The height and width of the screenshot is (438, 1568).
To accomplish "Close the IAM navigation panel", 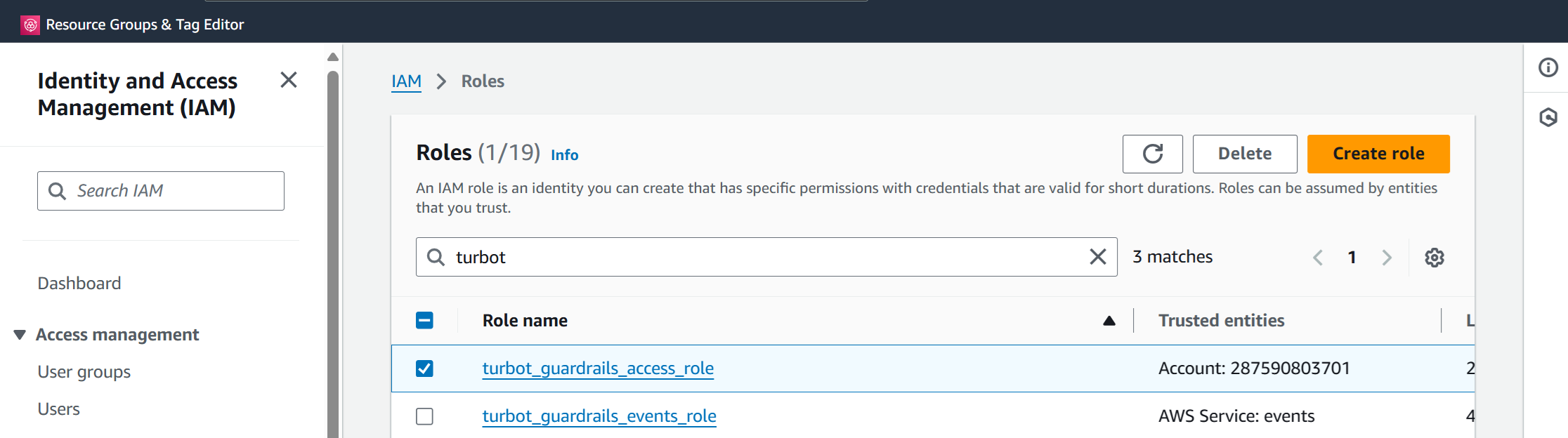I will (289, 80).
